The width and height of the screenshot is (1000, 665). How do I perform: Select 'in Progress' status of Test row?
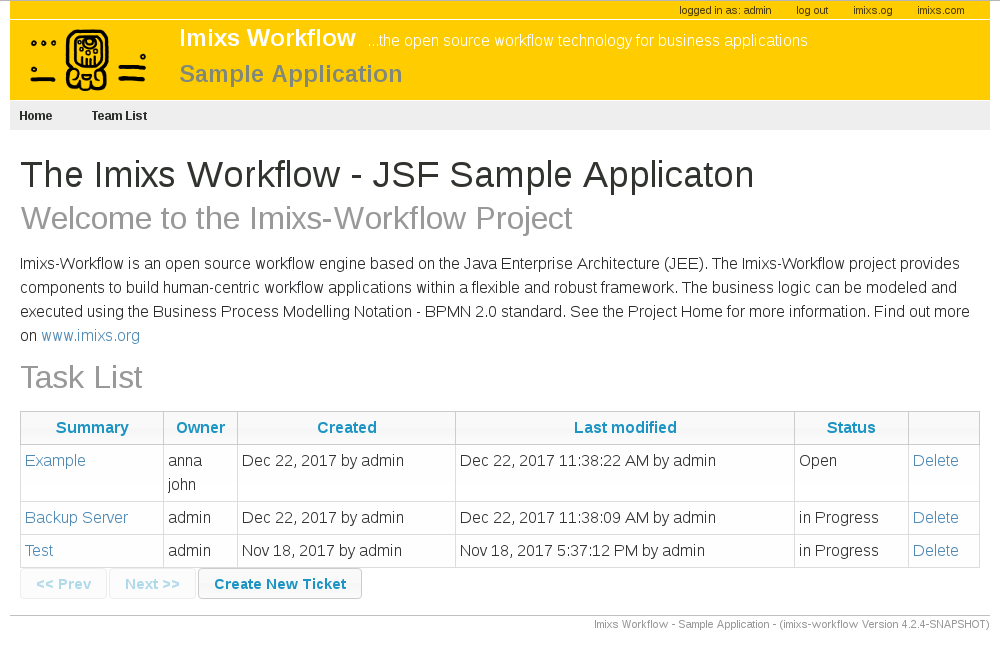pyautogui.click(x=851, y=550)
